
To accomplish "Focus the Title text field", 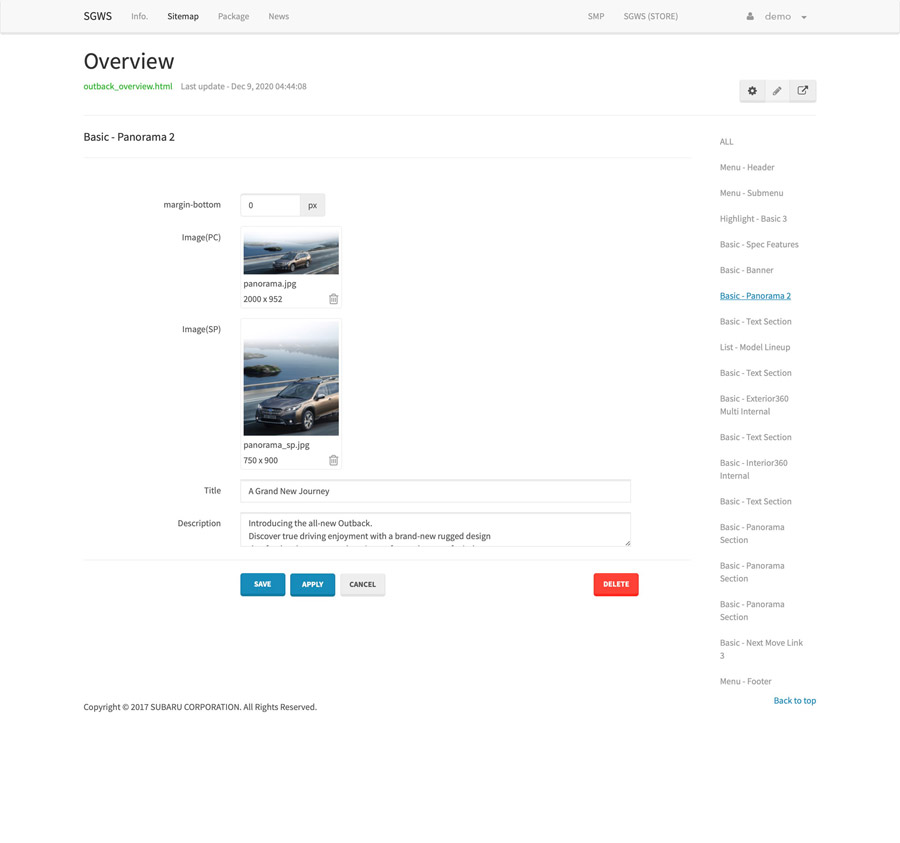I will pyautogui.click(x=435, y=491).
